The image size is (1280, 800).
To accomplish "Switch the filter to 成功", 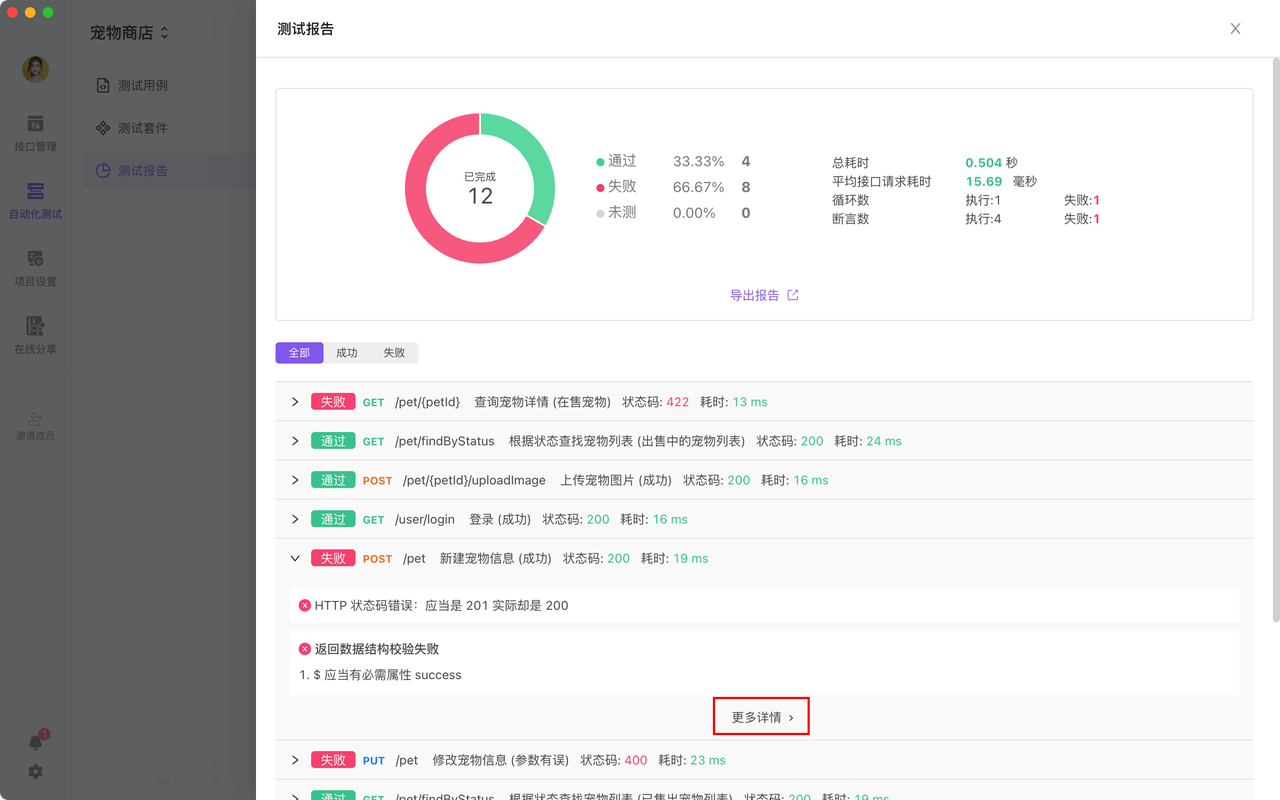I will coord(346,352).
